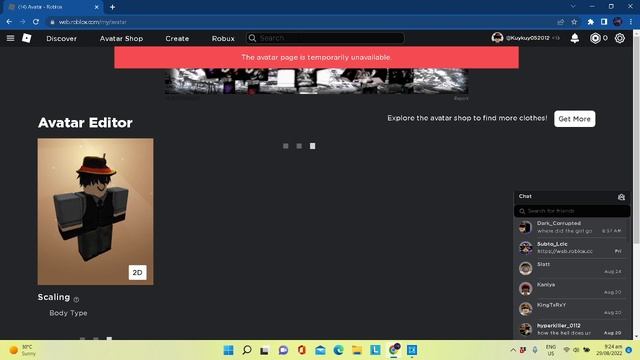Screen dimensions: 640x360
Task: Open the notifications bell
Action: tap(575, 38)
